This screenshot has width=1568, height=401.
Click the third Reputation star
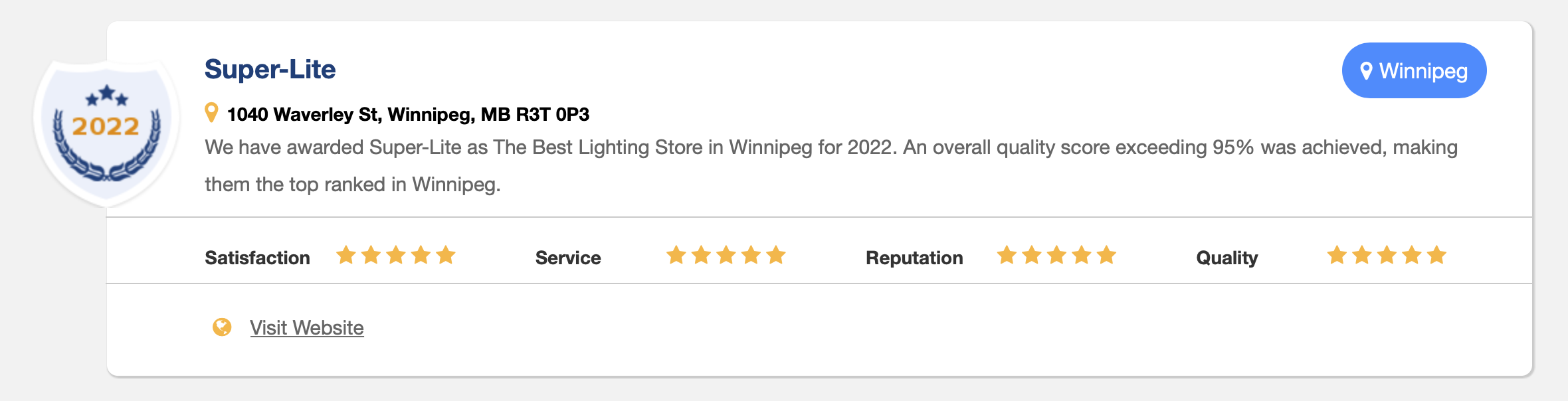(x=1056, y=255)
